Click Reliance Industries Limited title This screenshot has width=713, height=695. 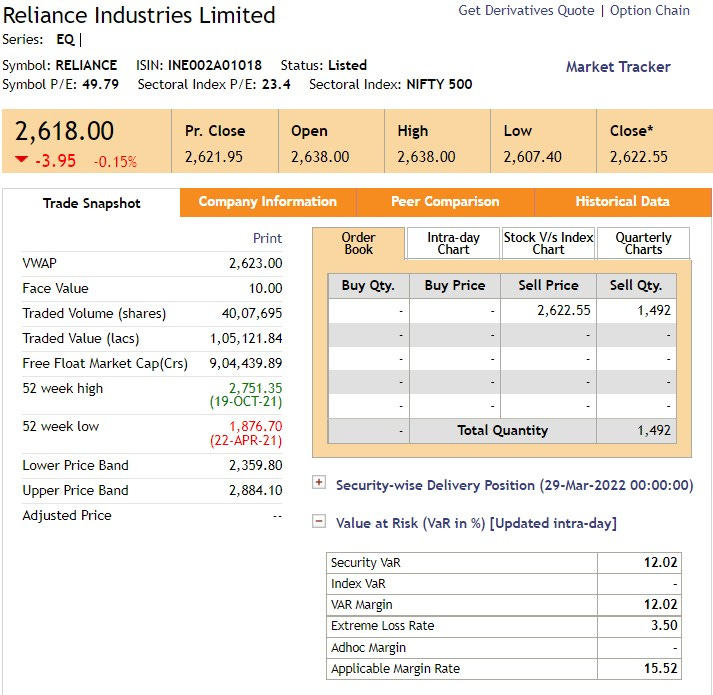coord(139,15)
